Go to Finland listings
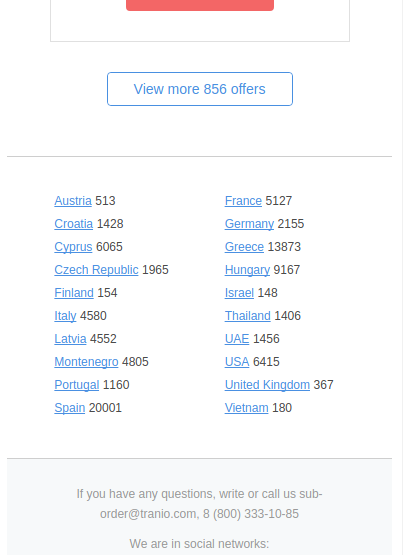The height and width of the screenshot is (555, 403). click(74, 293)
